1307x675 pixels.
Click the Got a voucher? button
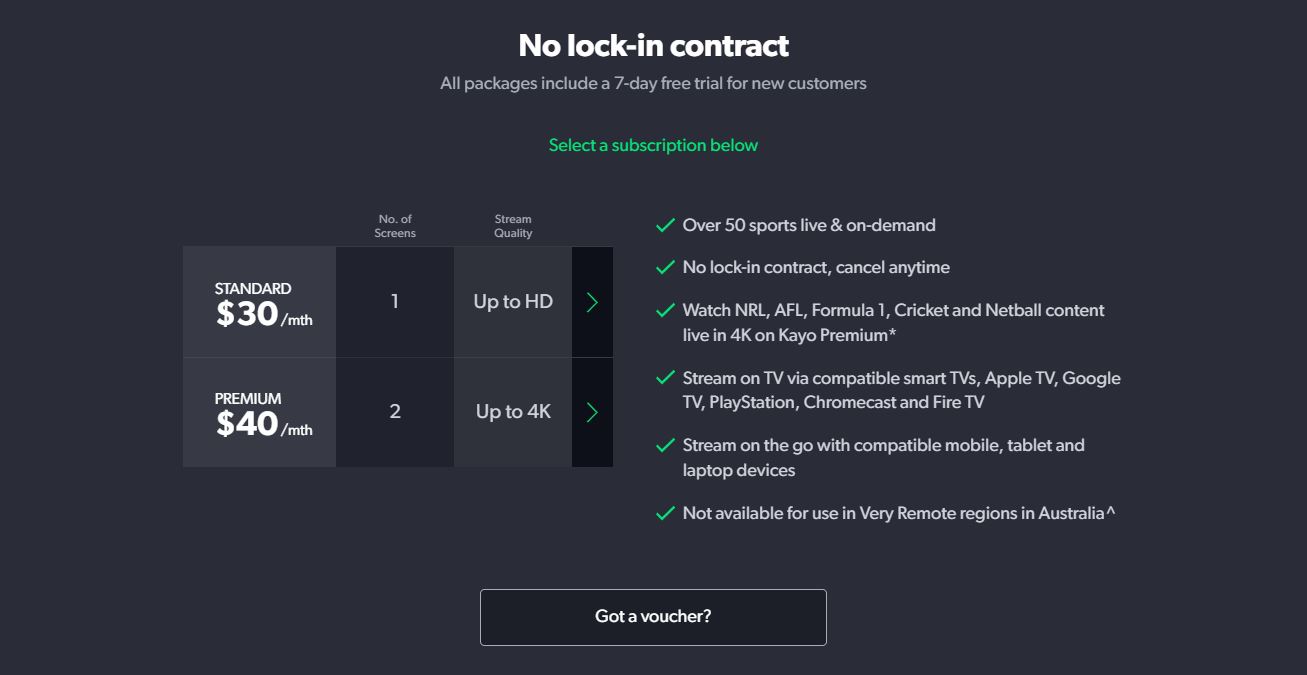point(653,617)
